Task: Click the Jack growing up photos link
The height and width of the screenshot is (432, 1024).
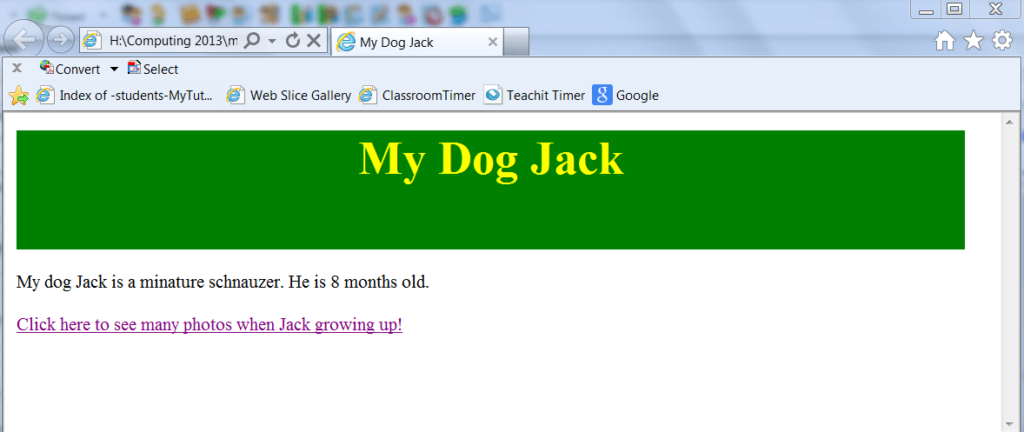Action: point(209,325)
